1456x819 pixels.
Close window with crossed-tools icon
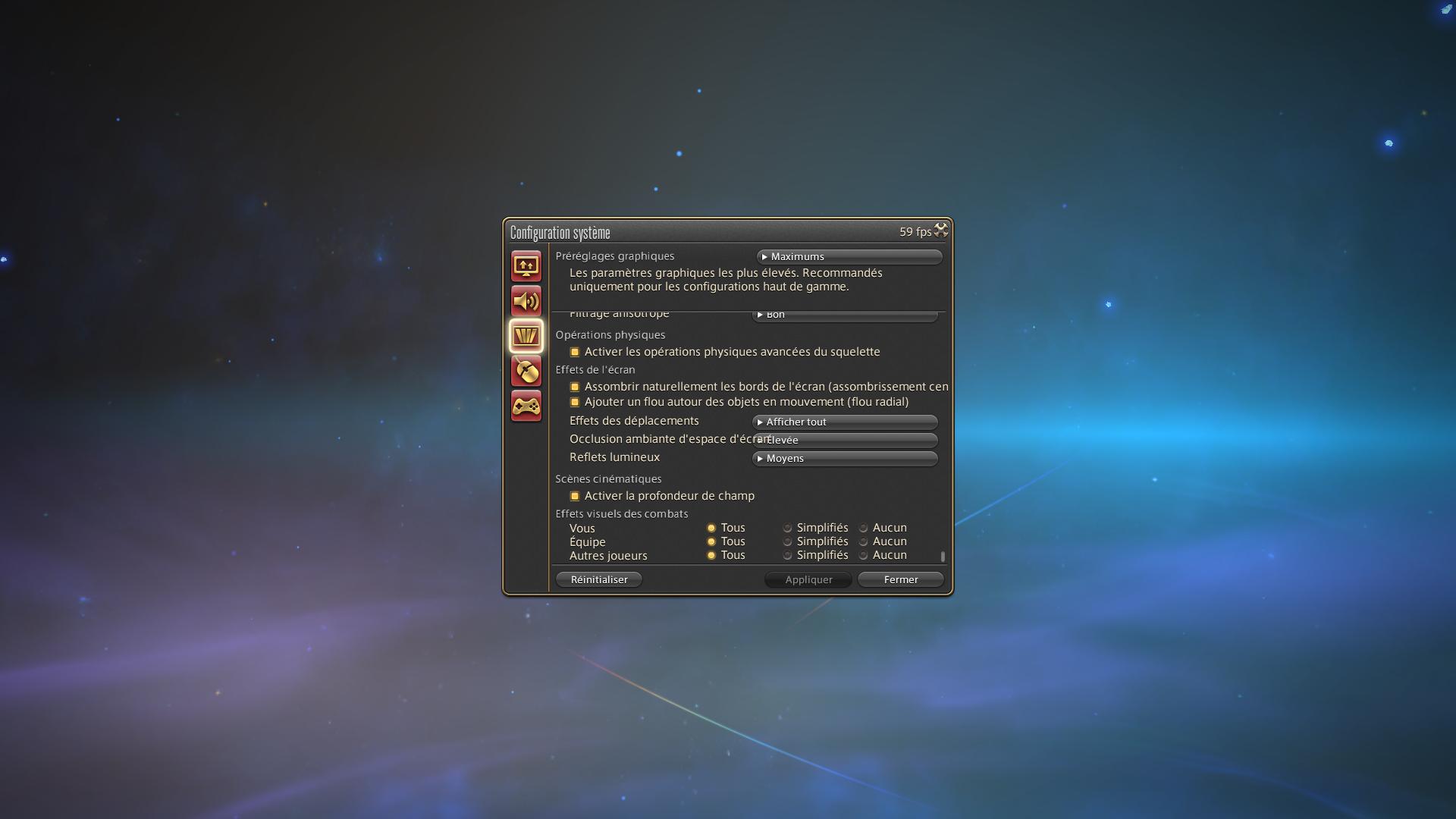click(x=941, y=231)
